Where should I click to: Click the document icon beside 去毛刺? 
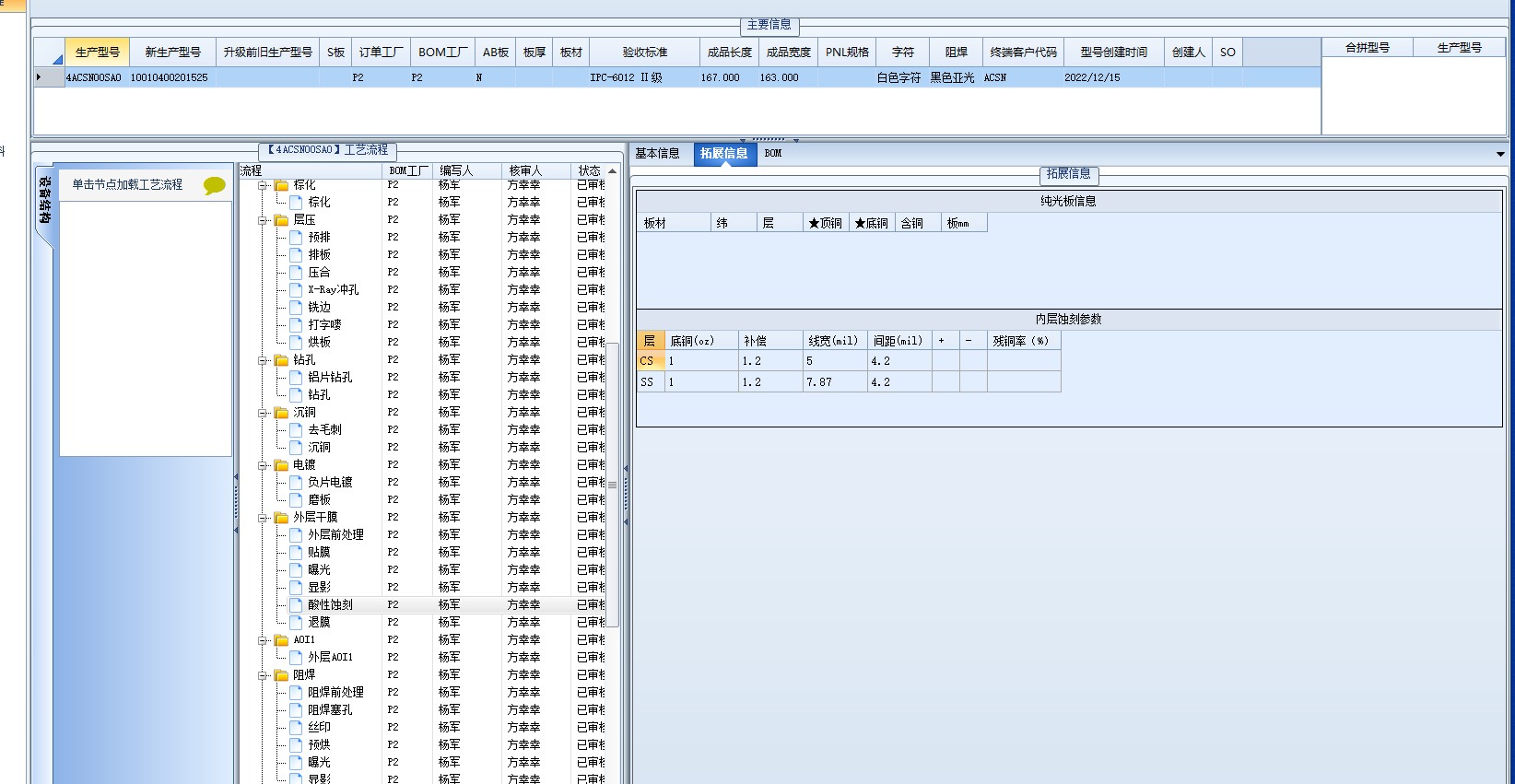296,429
